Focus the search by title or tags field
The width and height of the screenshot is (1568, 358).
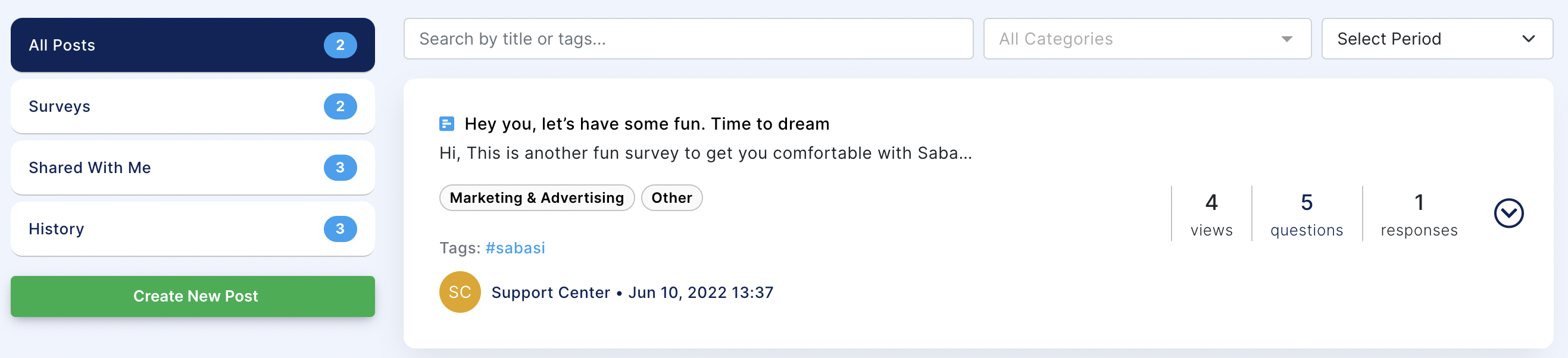pyautogui.click(x=688, y=39)
